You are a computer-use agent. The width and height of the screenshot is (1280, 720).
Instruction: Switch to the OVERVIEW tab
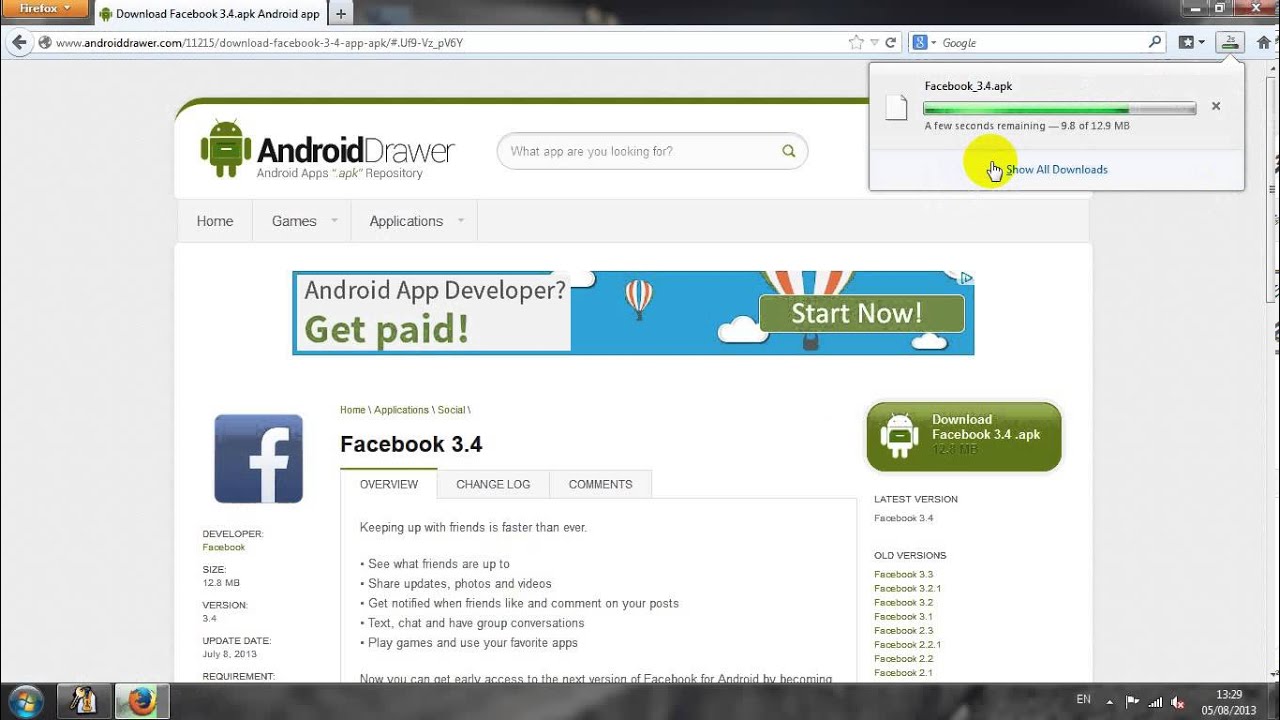(x=389, y=484)
